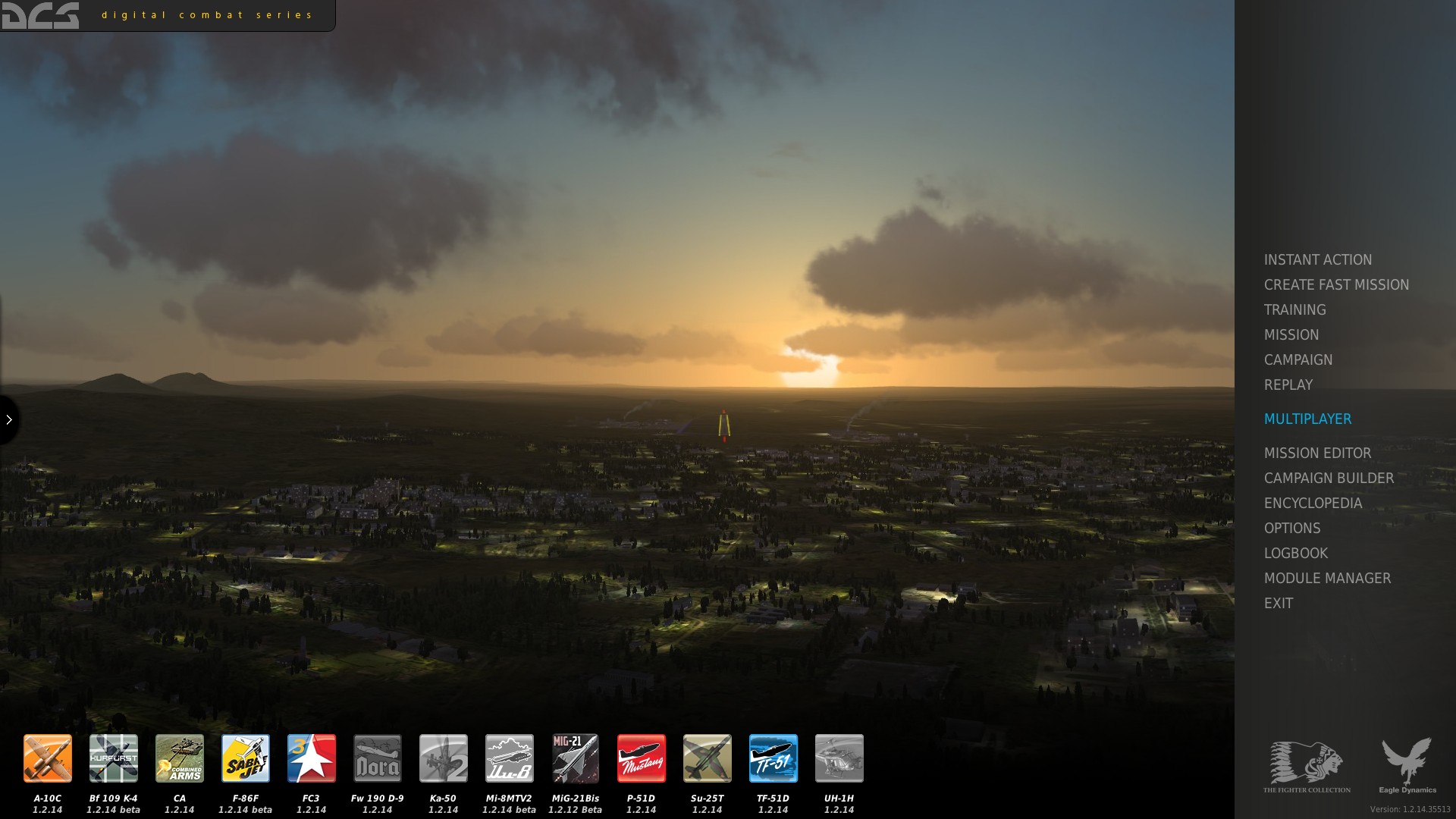The width and height of the screenshot is (1456, 819).
Task: Click the 'Mi-8MTV2' label text
Action: pyautogui.click(x=509, y=799)
